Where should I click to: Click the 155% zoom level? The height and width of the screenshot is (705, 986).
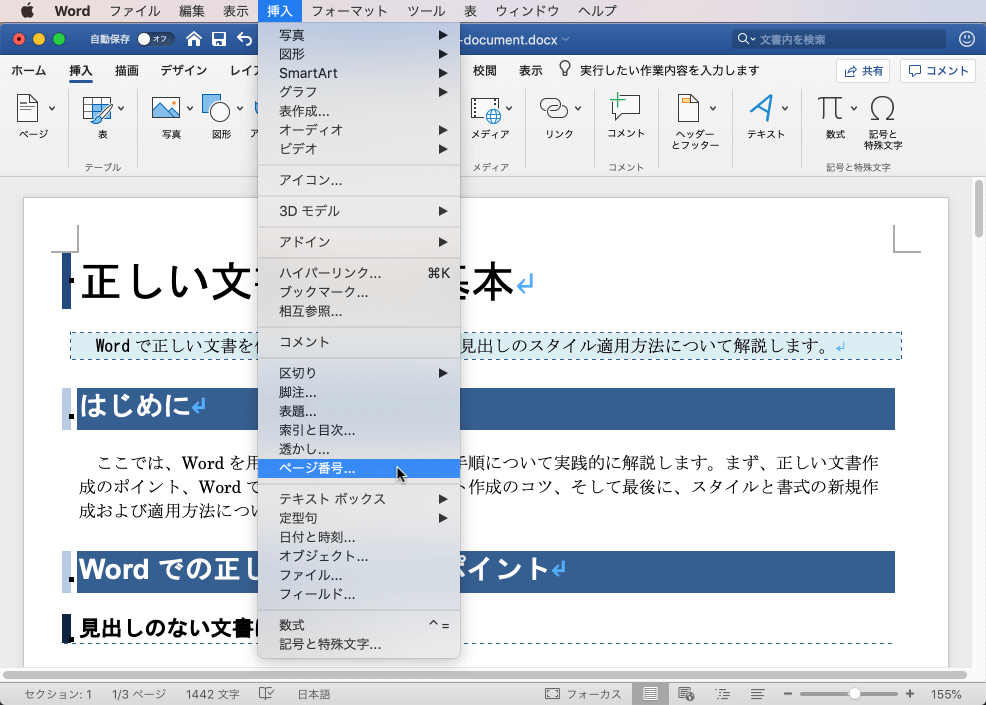(946, 694)
